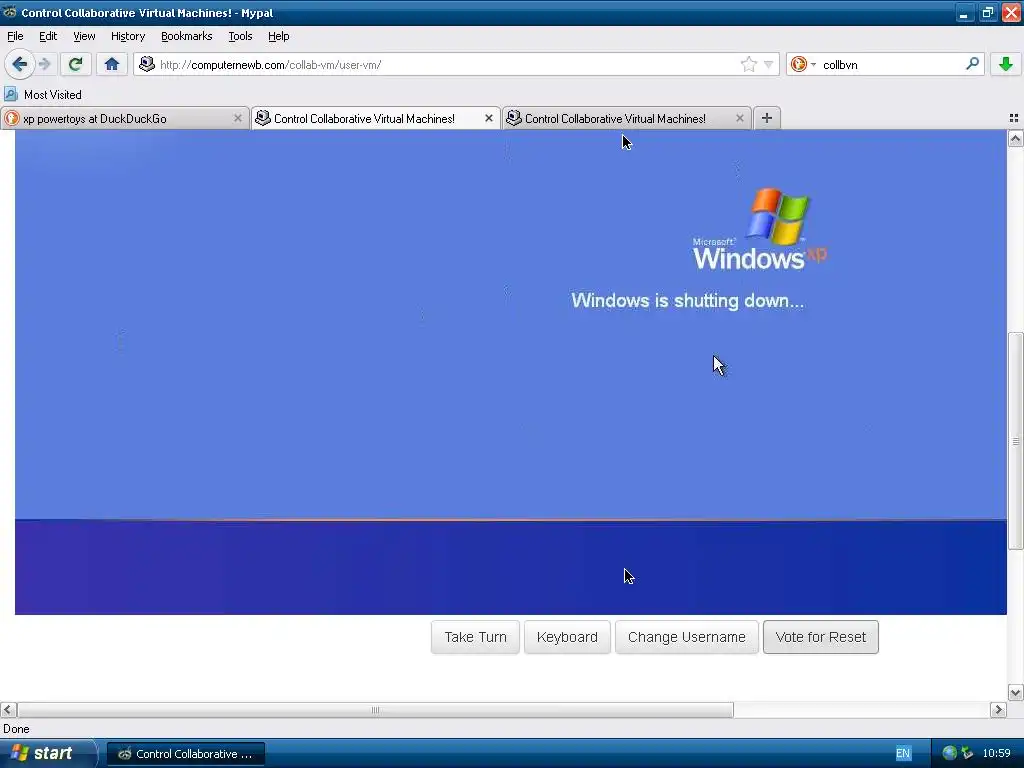Viewport: 1024px width, 768px height.
Task: Click the Change Username button
Action: click(686, 637)
